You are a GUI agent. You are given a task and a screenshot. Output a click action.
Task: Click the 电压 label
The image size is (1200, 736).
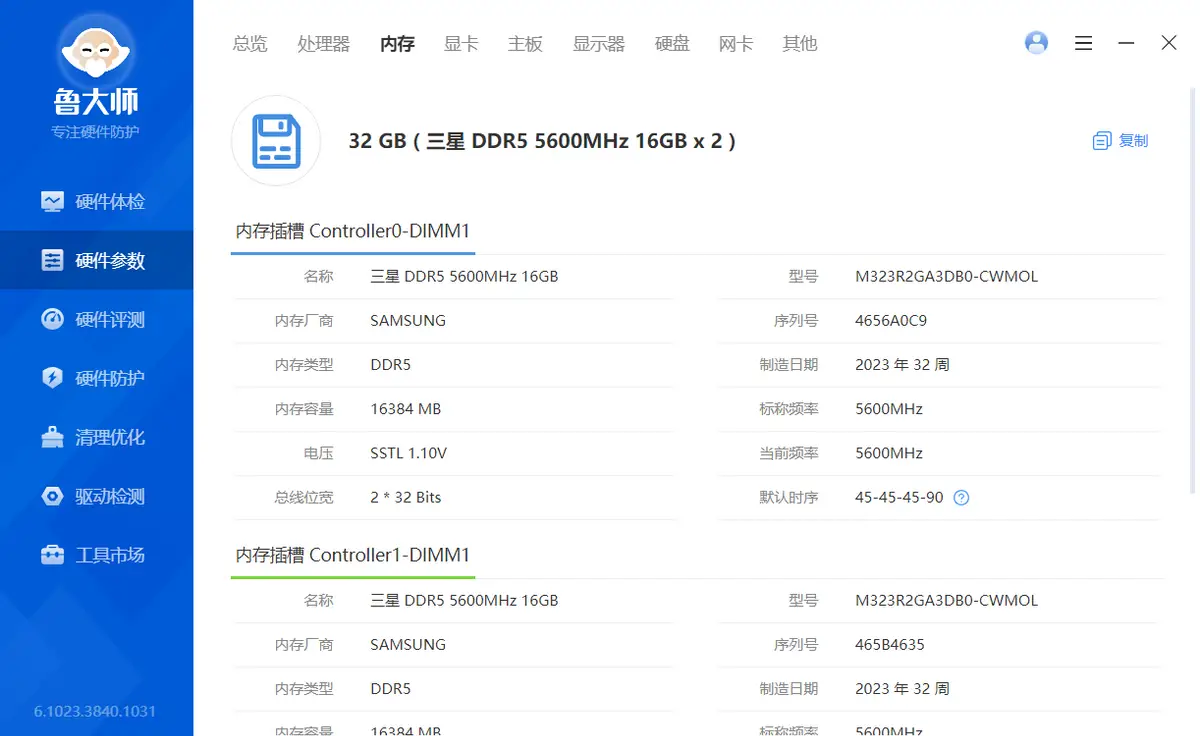click(319, 453)
